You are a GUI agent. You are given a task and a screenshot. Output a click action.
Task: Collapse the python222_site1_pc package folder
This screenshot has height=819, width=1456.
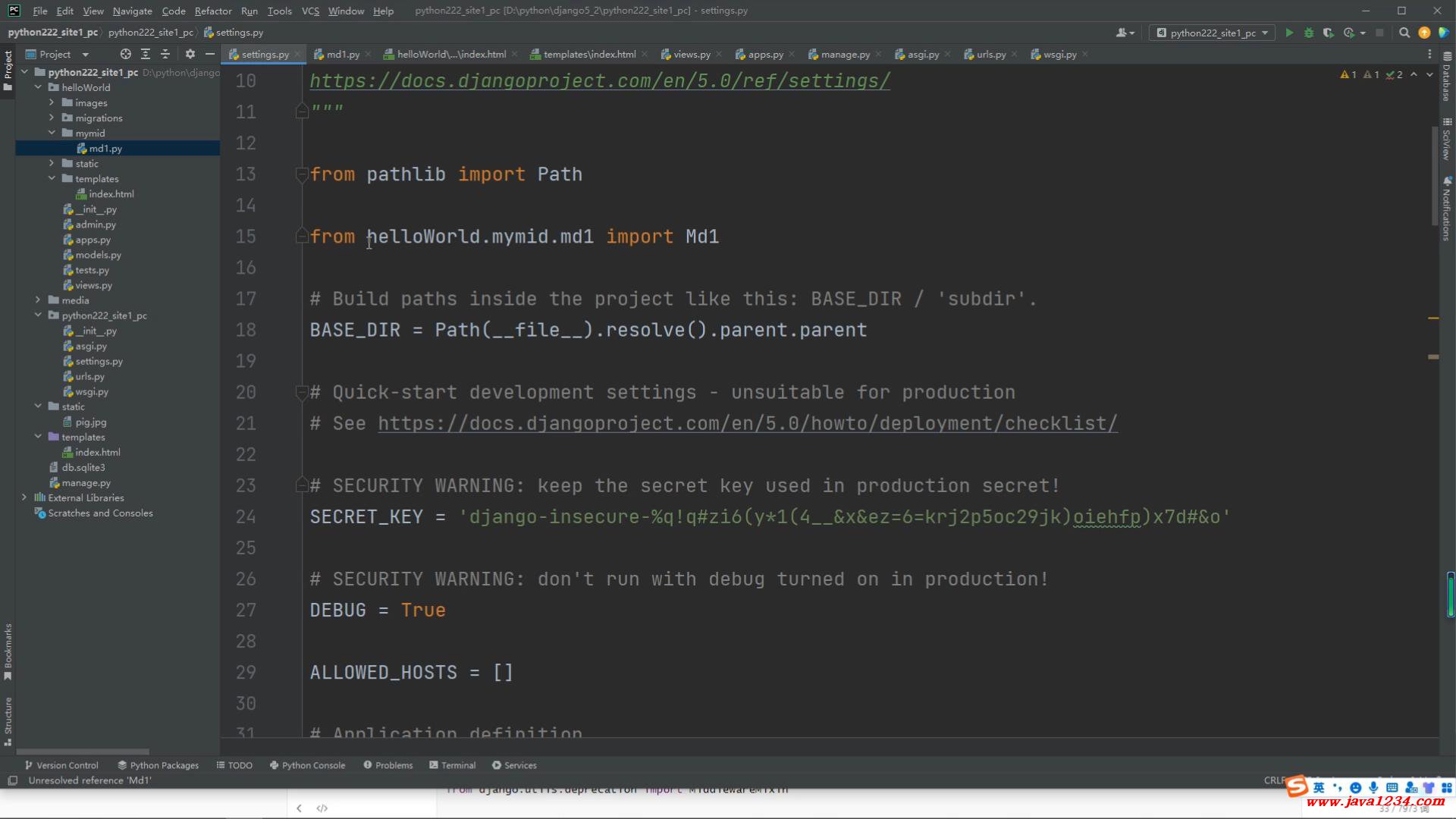[x=38, y=315]
